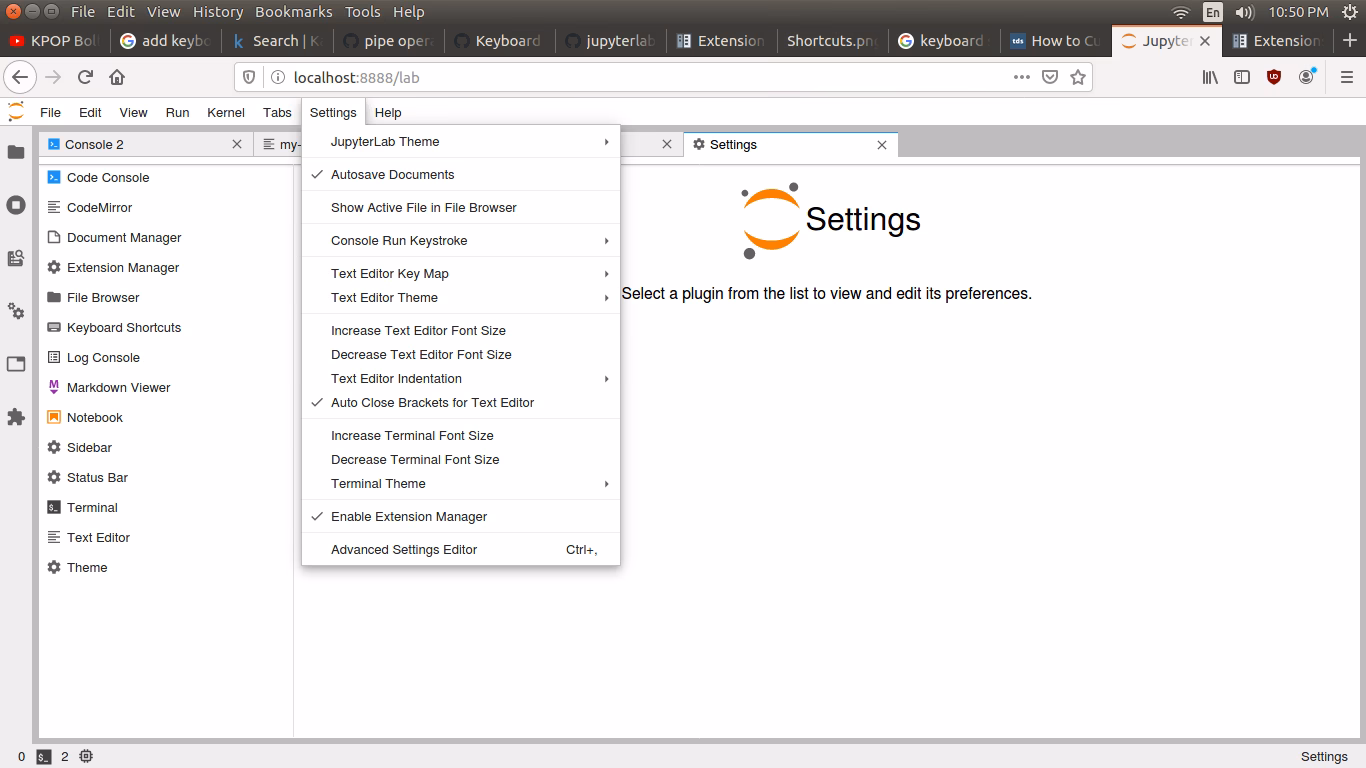The image size is (1366, 768).
Task: Open the Open Tabs sidebar icon
Action: coord(16,364)
